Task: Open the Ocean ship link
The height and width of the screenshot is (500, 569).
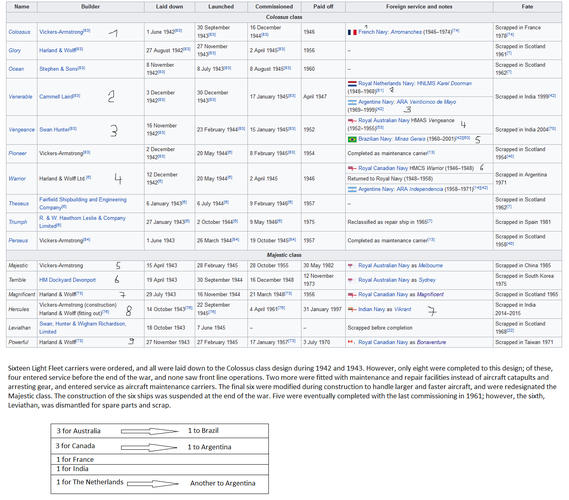Action: pyautogui.click(x=16, y=69)
